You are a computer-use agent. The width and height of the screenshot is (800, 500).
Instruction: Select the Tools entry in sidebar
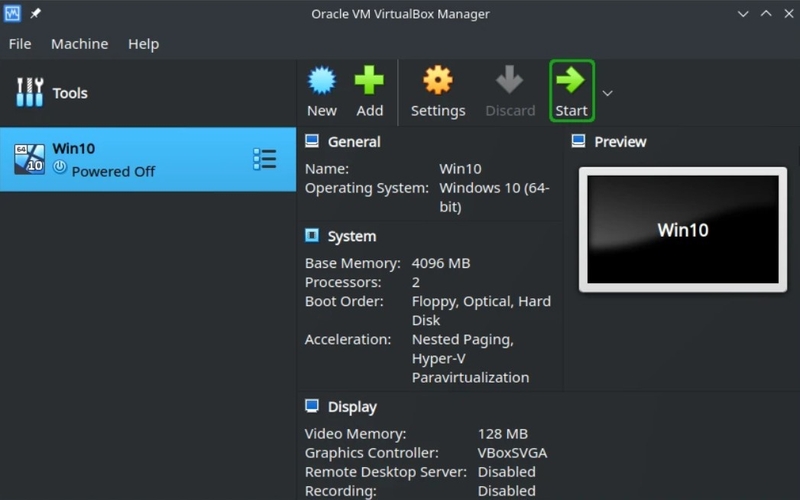148,93
